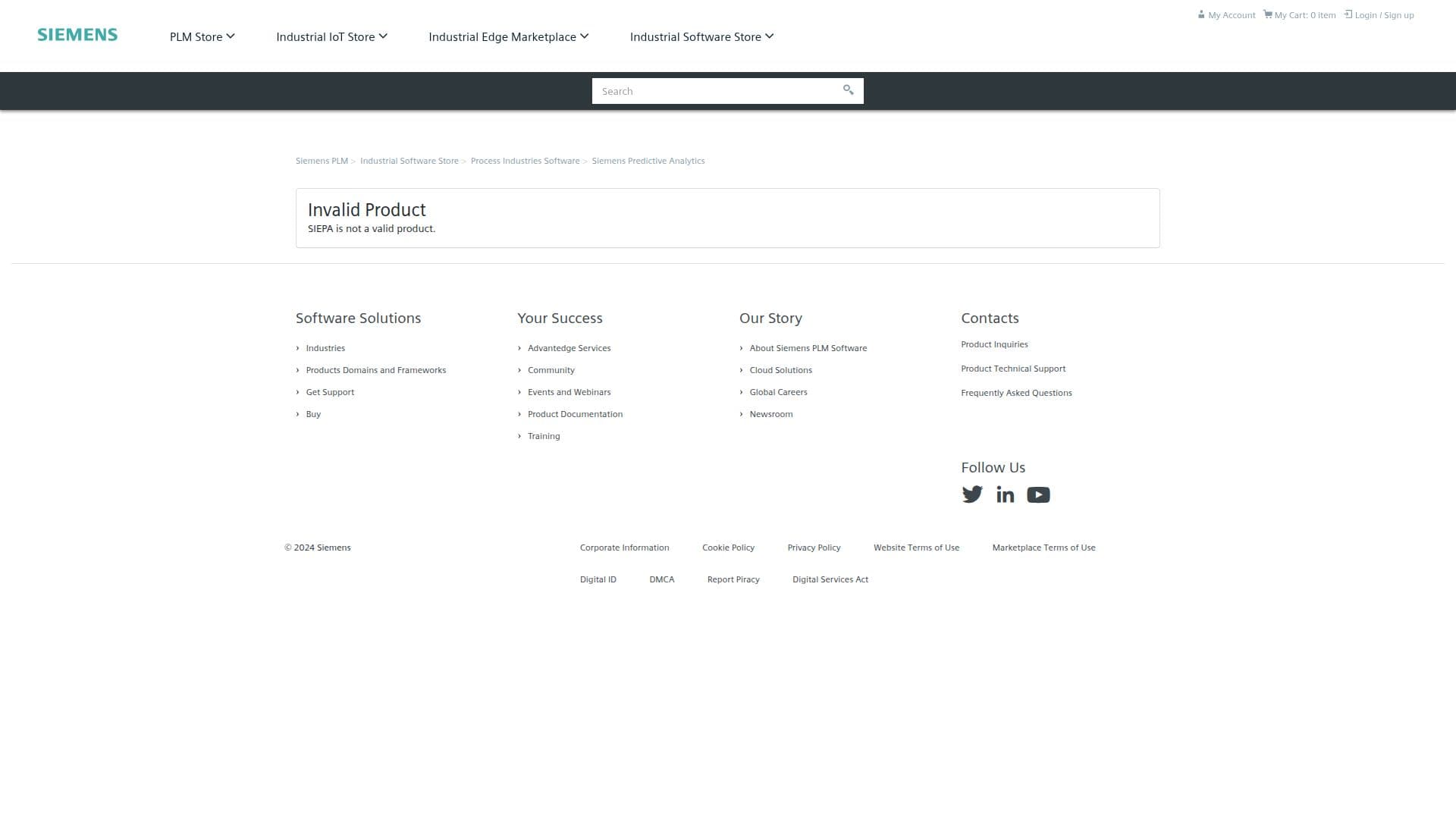Open Frequently Asked Questions link
Image resolution: width=1456 pixels, height=819 pixels.
tap(1017, 393)
